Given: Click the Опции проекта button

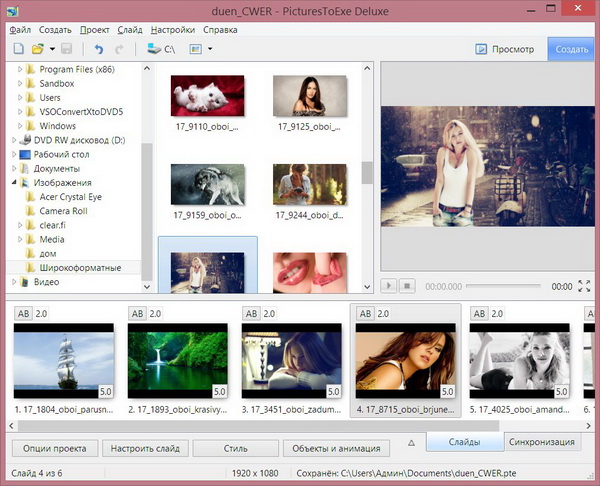Looking at the screenshot, I should tap(55, 448).
